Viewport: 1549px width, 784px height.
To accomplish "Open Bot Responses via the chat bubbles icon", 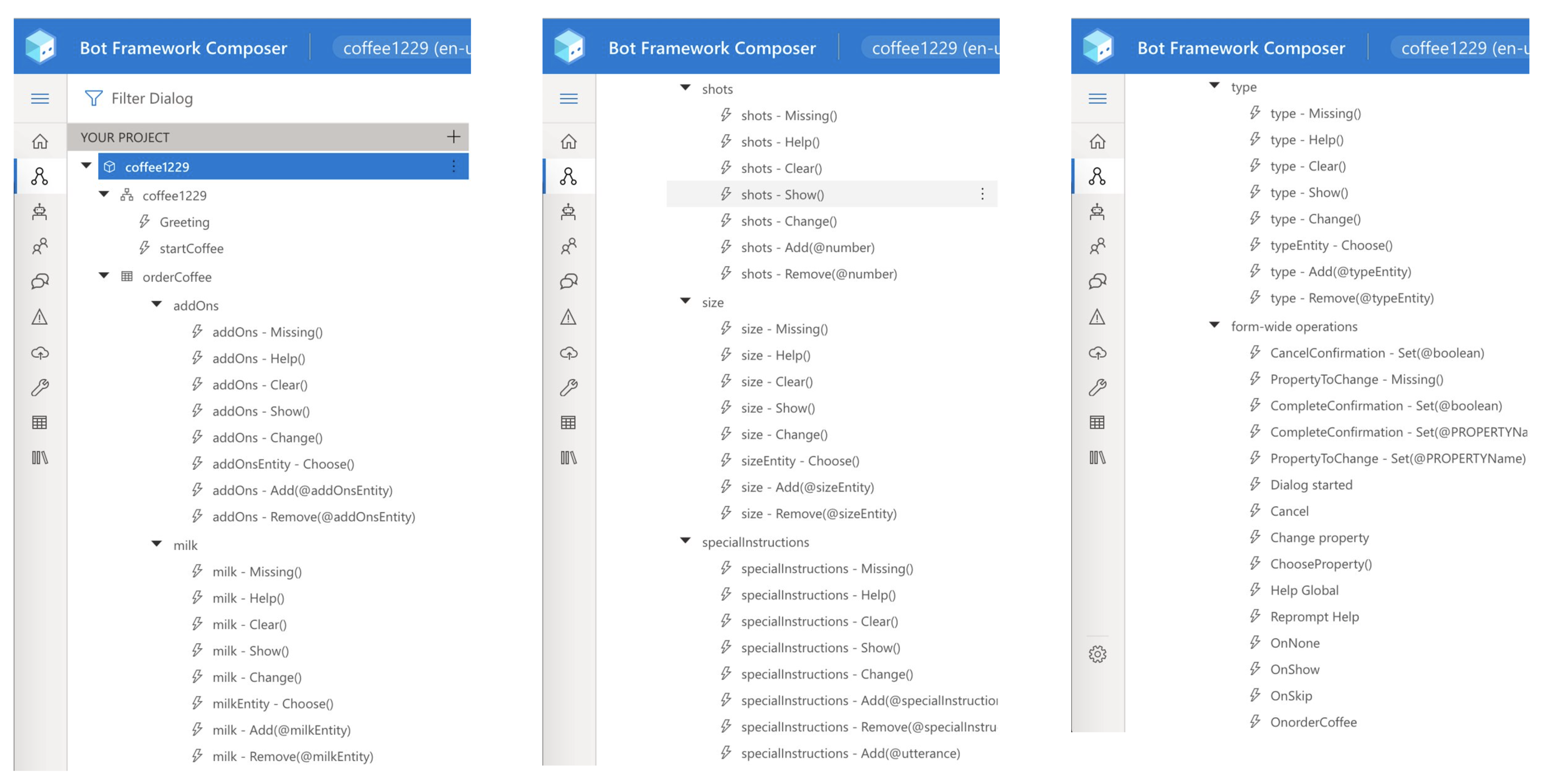I will click(x=40, y=280).
